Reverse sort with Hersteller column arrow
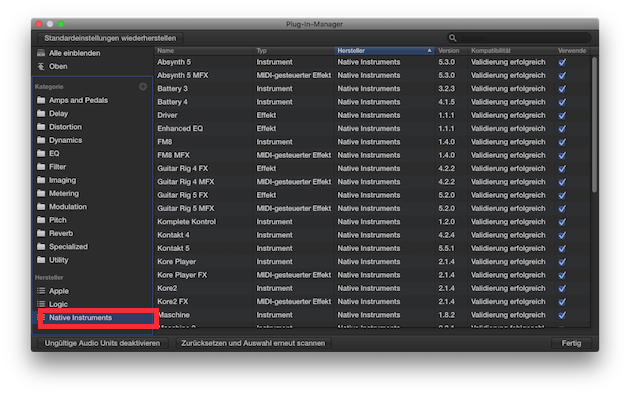Screen dimensions: 630x396 pyautogui.click(x=429, y=51)
